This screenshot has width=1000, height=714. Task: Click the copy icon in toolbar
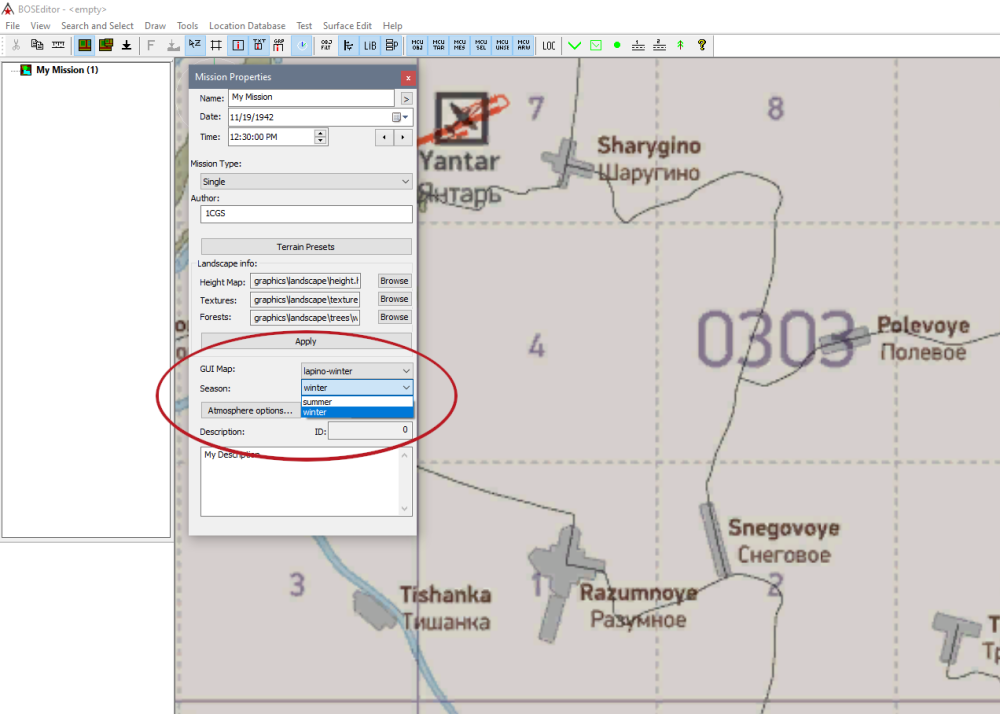click(37, 45)
